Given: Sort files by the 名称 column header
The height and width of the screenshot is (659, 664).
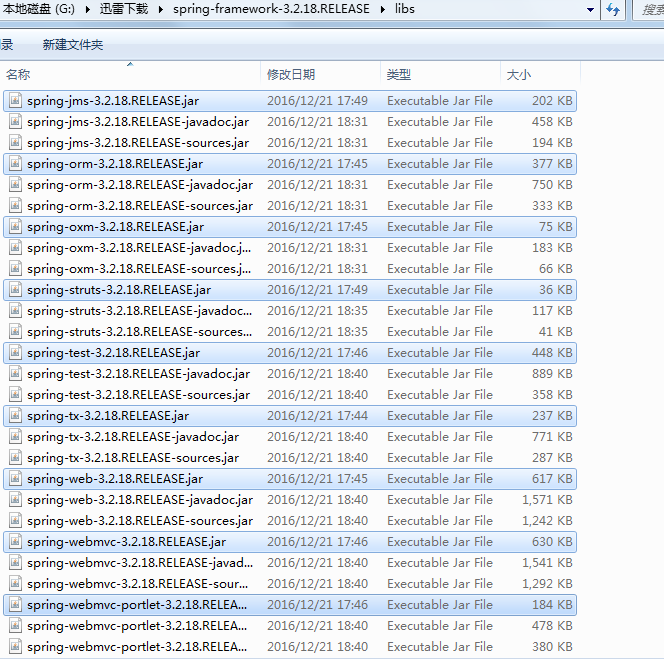Looking at the screenshot, I should (x=130, y=75).
